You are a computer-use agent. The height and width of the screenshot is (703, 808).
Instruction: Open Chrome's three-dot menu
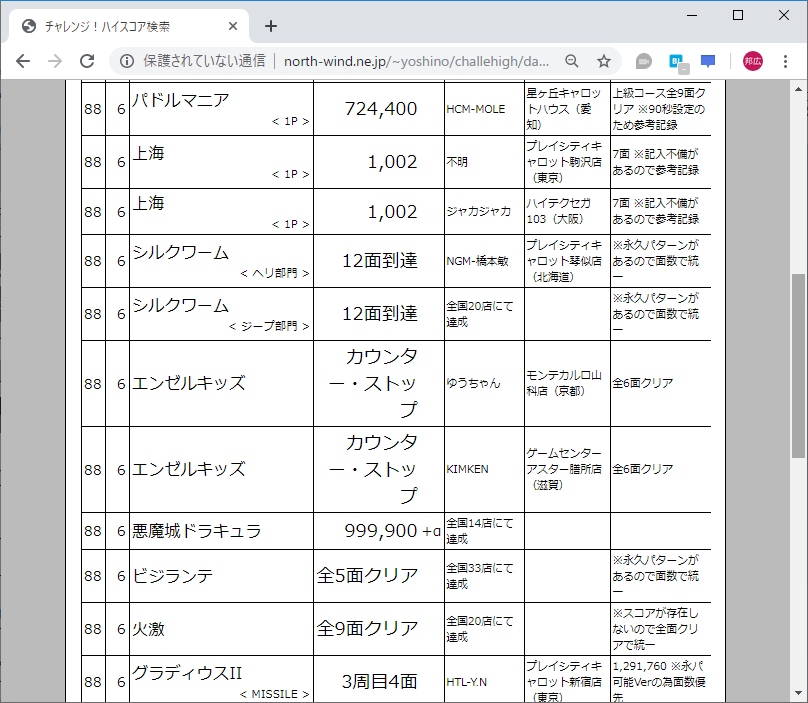(784, 61)
